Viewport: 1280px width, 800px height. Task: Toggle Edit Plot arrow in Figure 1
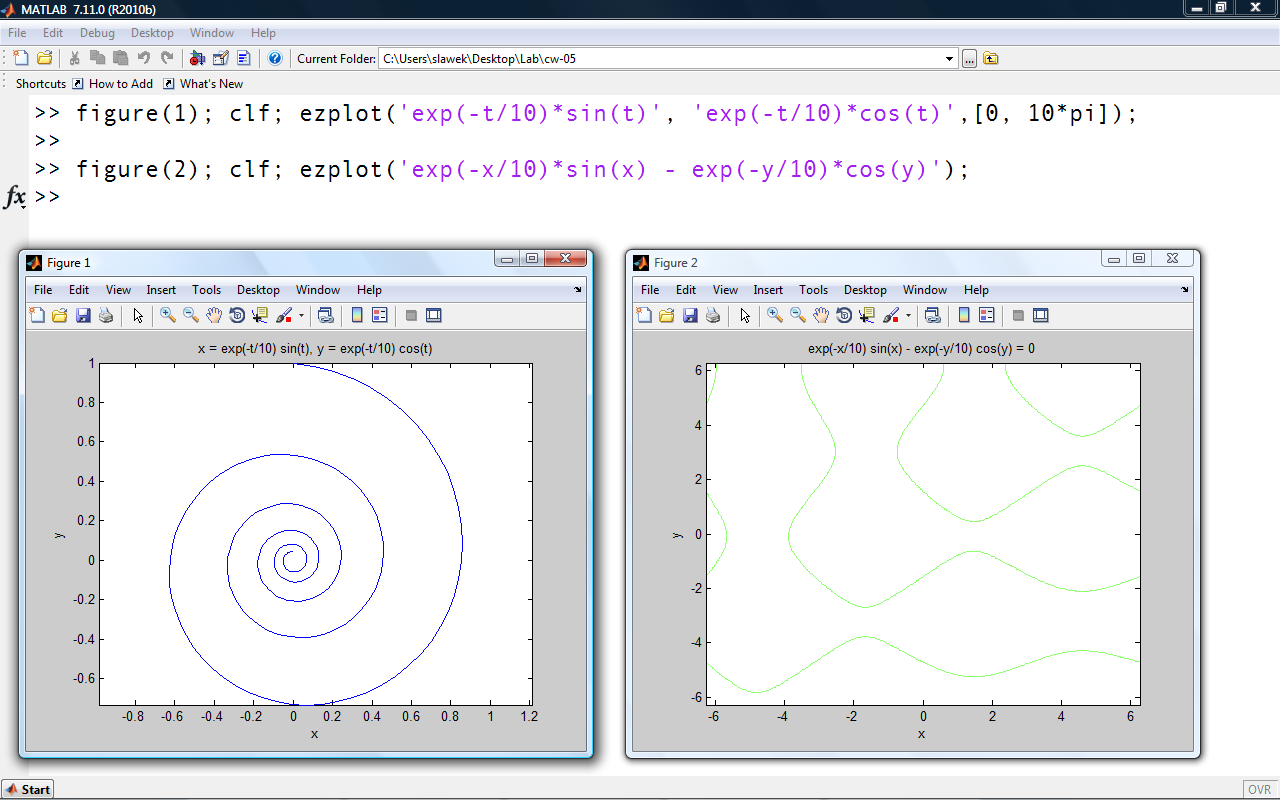tap(138, 316)
